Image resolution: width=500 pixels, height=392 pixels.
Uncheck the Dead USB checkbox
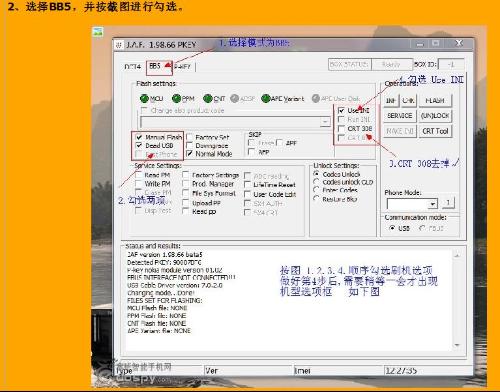click(x=139, y=145)
